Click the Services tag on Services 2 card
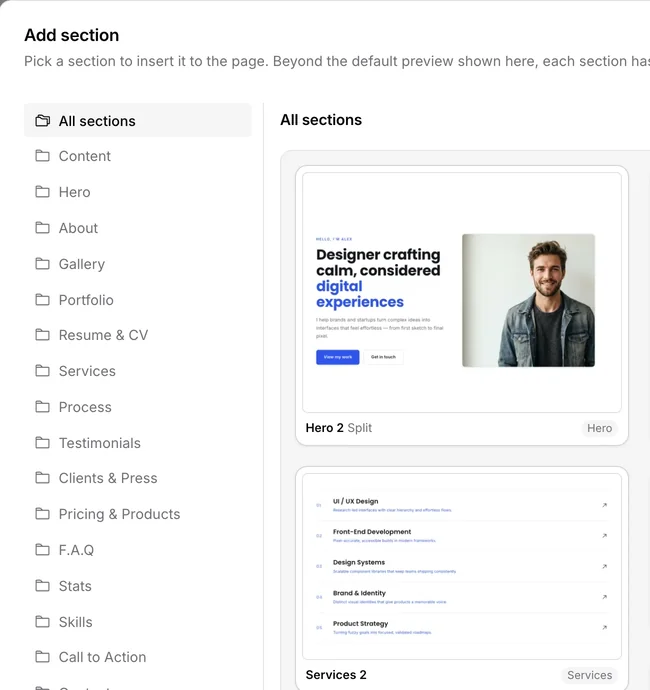The image size is (650, 690). click(589, 675)
